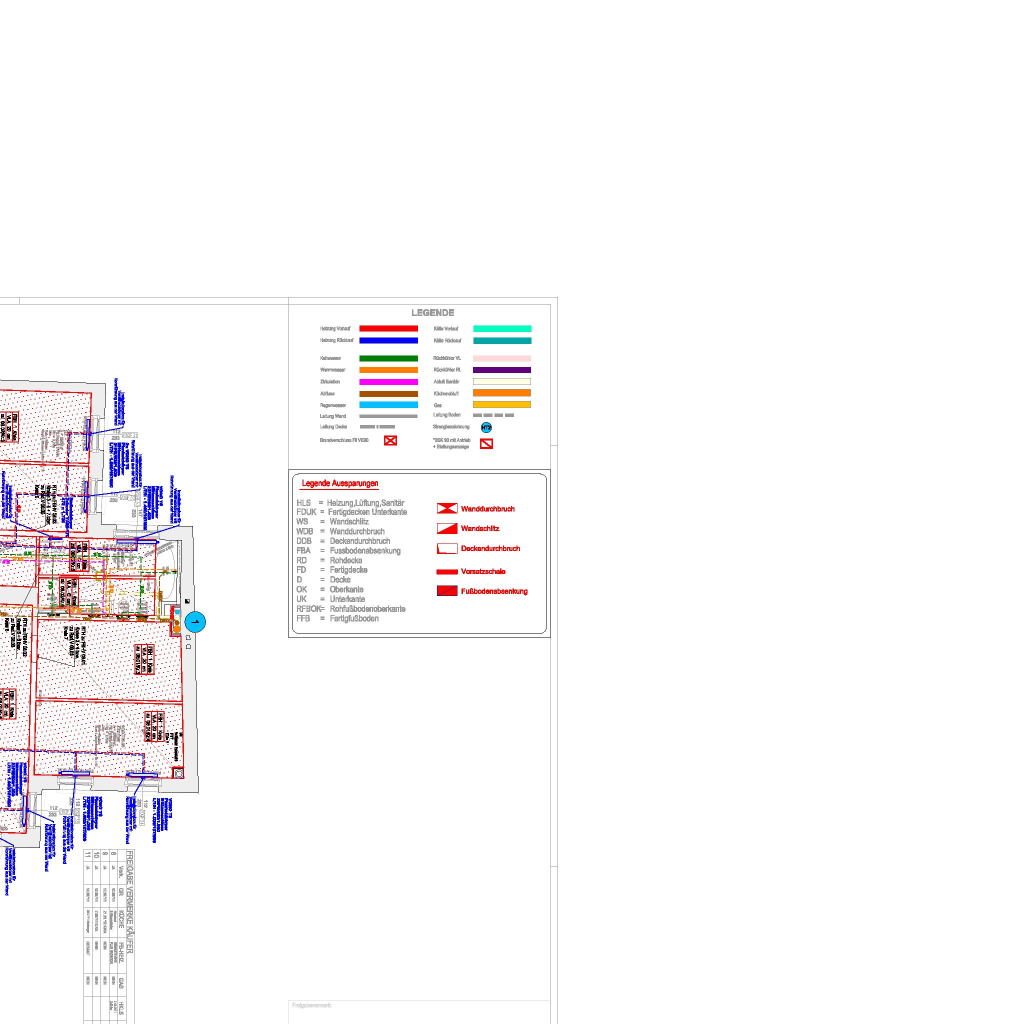Image resolution: width=1024 pixels, height=1024 pixels.
Task: Click the Legende Aussparungen underlined title
Action: (340, 484)
